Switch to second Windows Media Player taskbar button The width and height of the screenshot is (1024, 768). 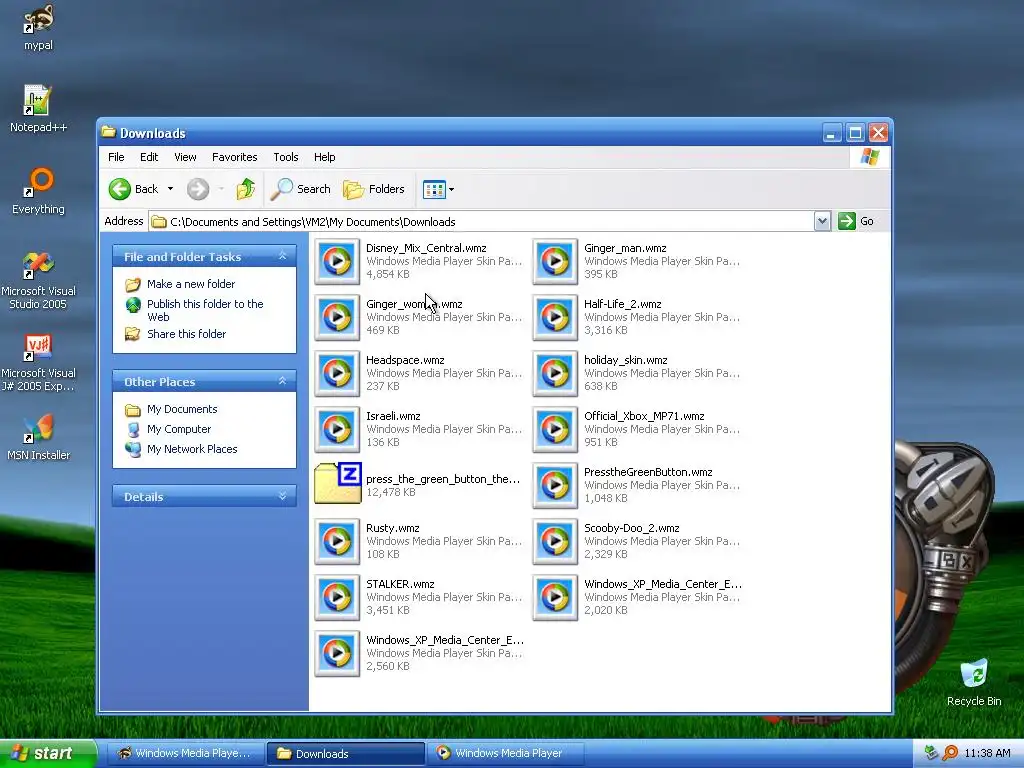click(505, 754)
